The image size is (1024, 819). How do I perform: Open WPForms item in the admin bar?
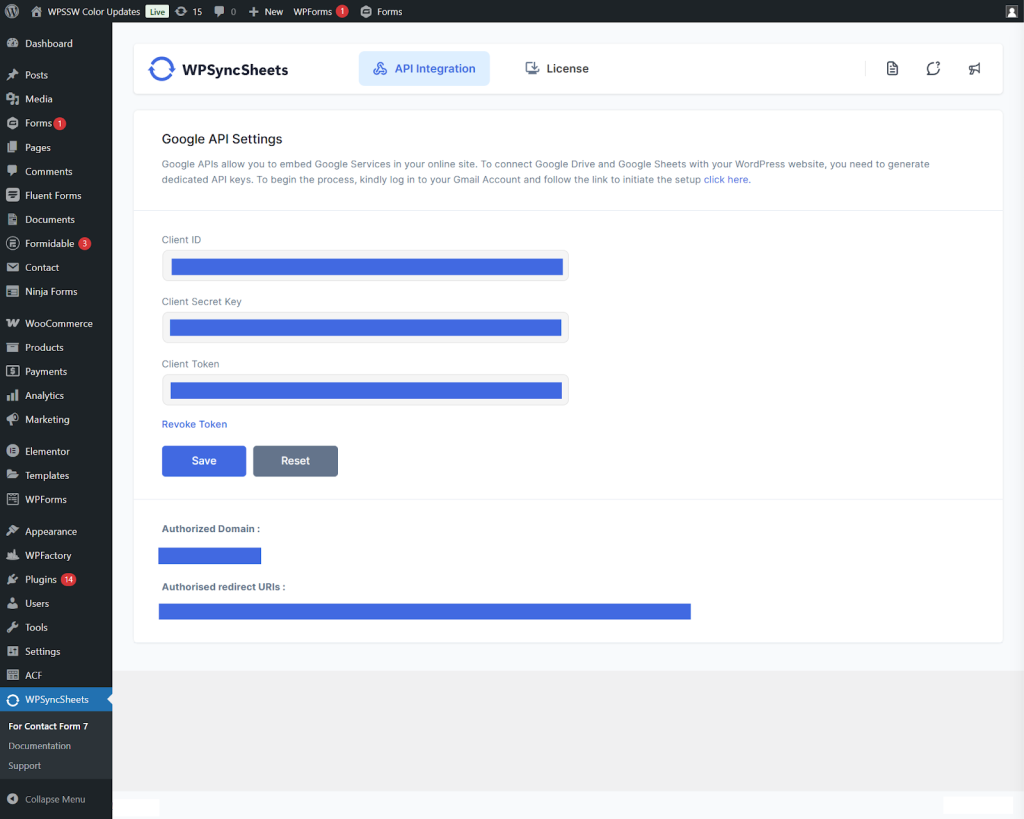click(x=320, y=11)
